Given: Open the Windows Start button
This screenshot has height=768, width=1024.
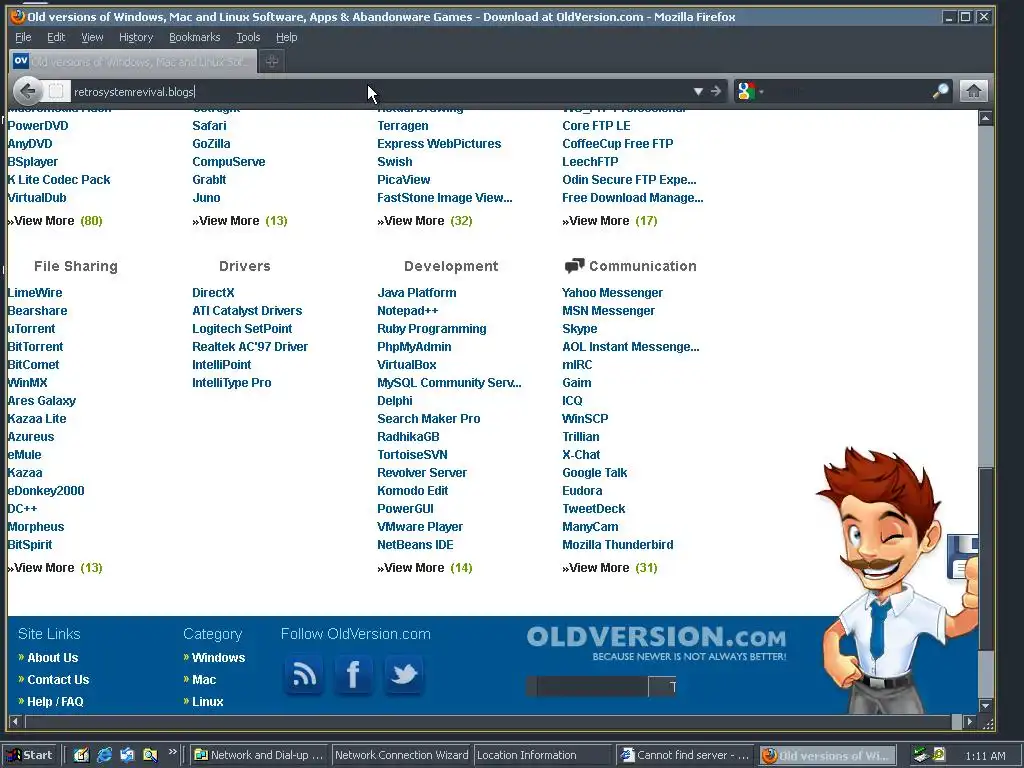Looking at the screenshot, I should [30, 755].
